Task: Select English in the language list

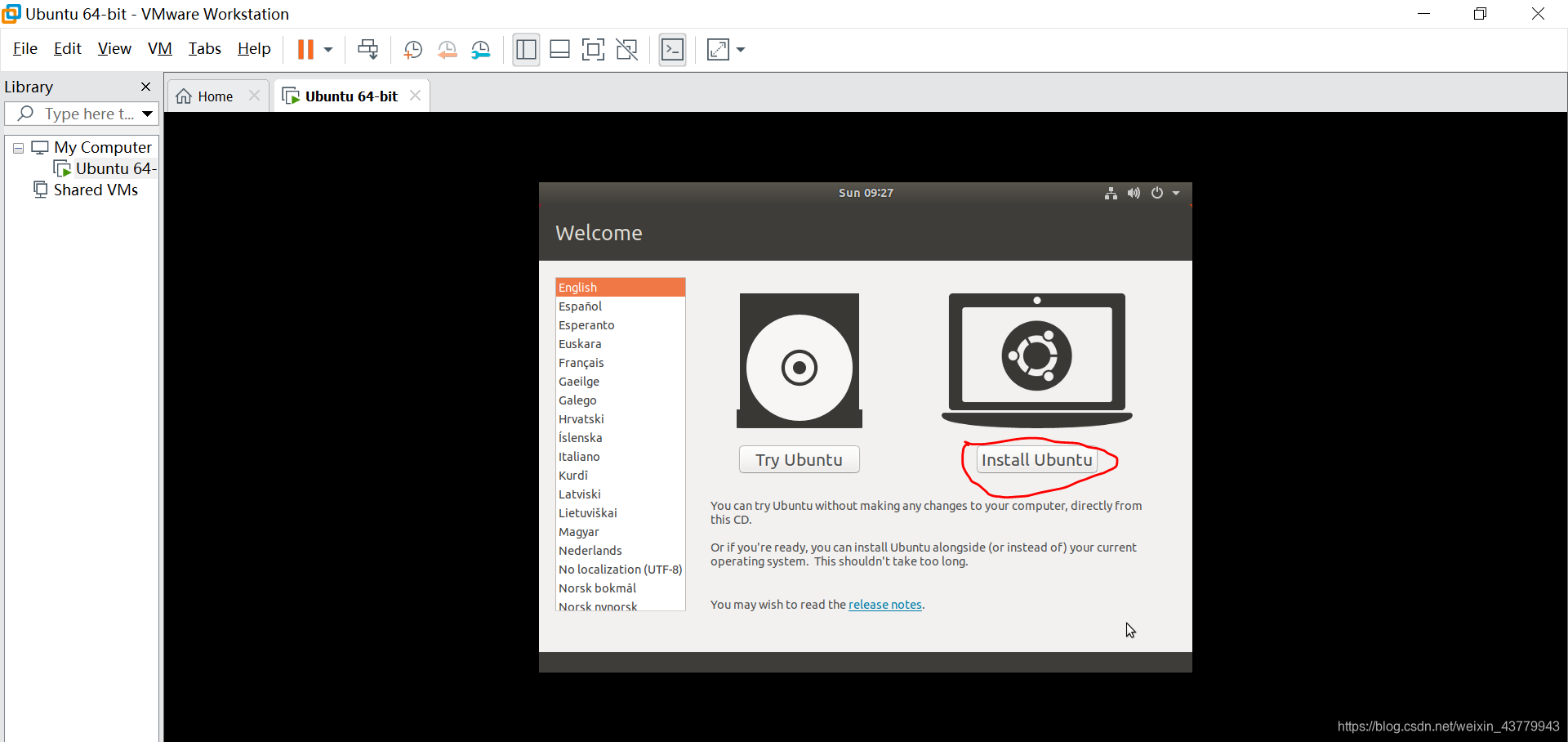Action: 620,288
